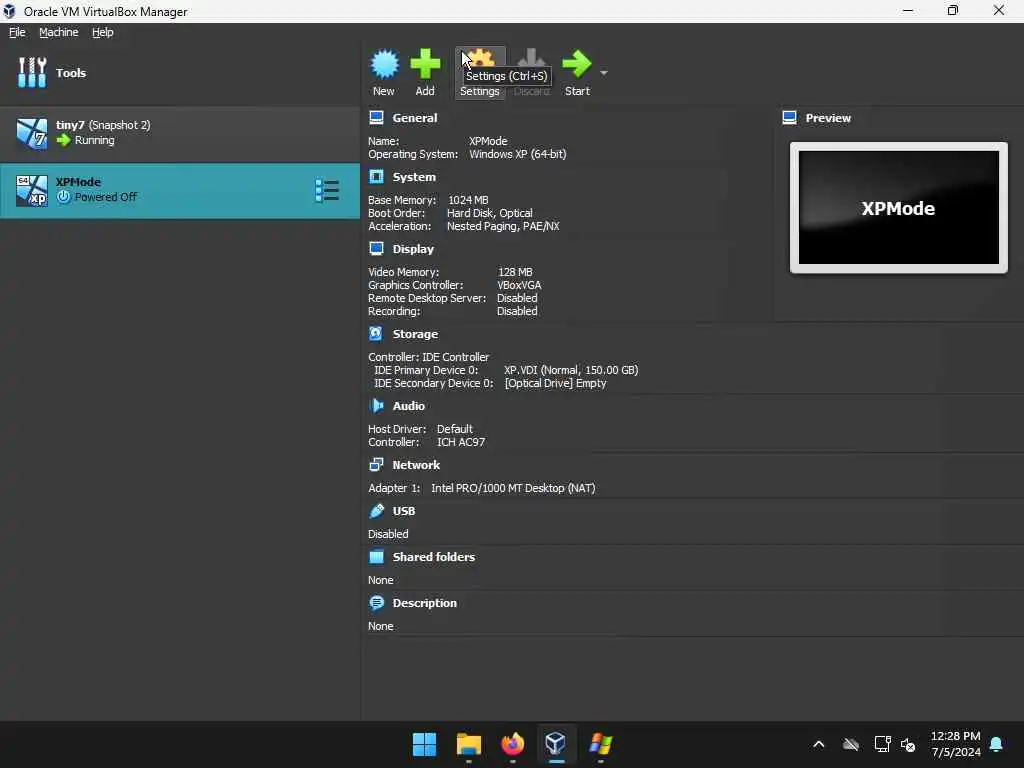The image size is (1024, 768).
Task: Click the network tray icon
Action: [x=882, y=744]
